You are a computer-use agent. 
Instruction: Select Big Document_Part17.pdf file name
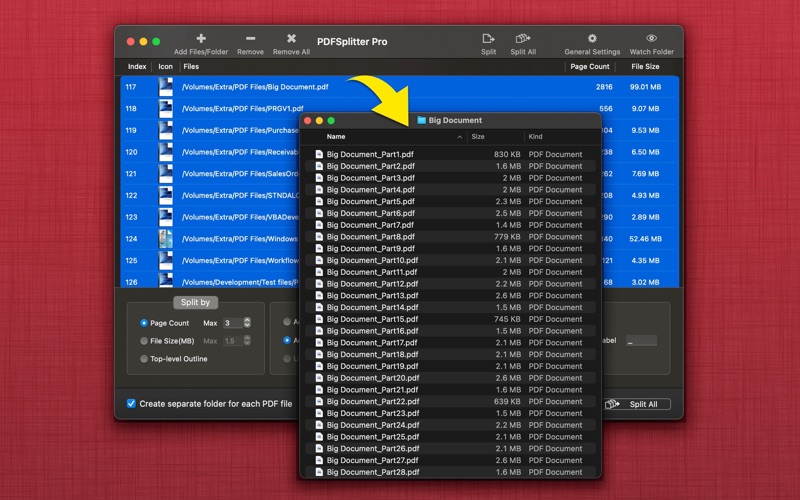[x=371, y=342]
